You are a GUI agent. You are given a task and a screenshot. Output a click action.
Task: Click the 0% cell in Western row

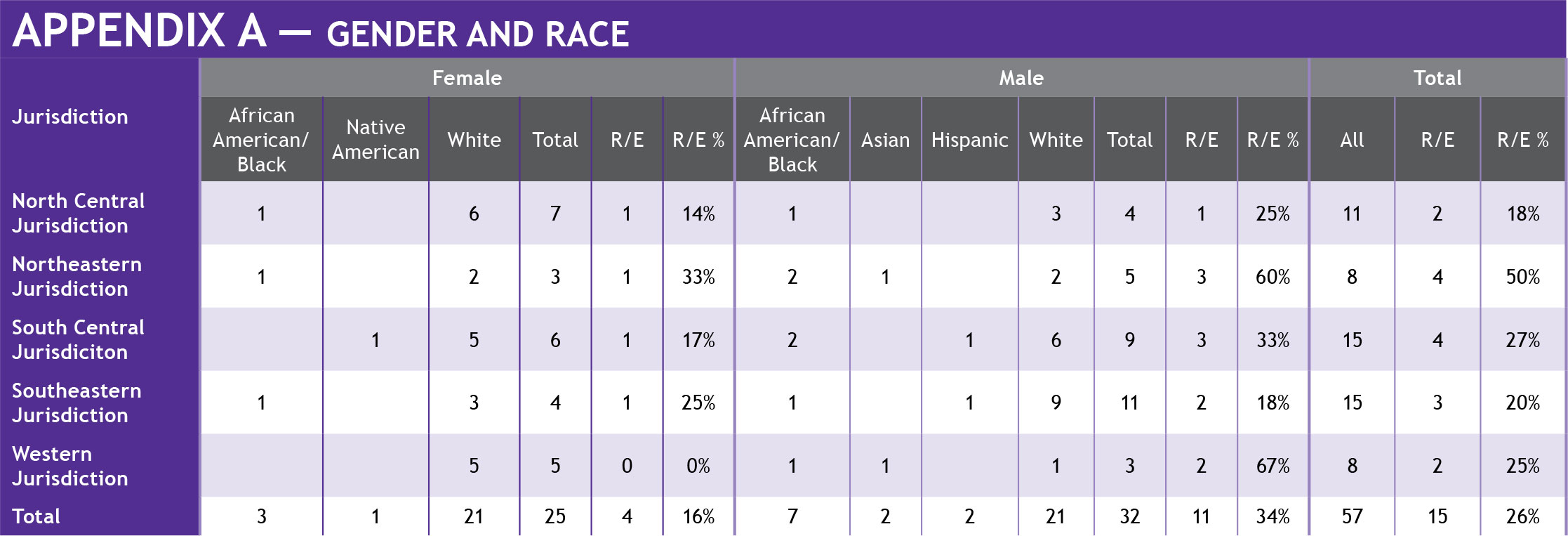(698, 466)
